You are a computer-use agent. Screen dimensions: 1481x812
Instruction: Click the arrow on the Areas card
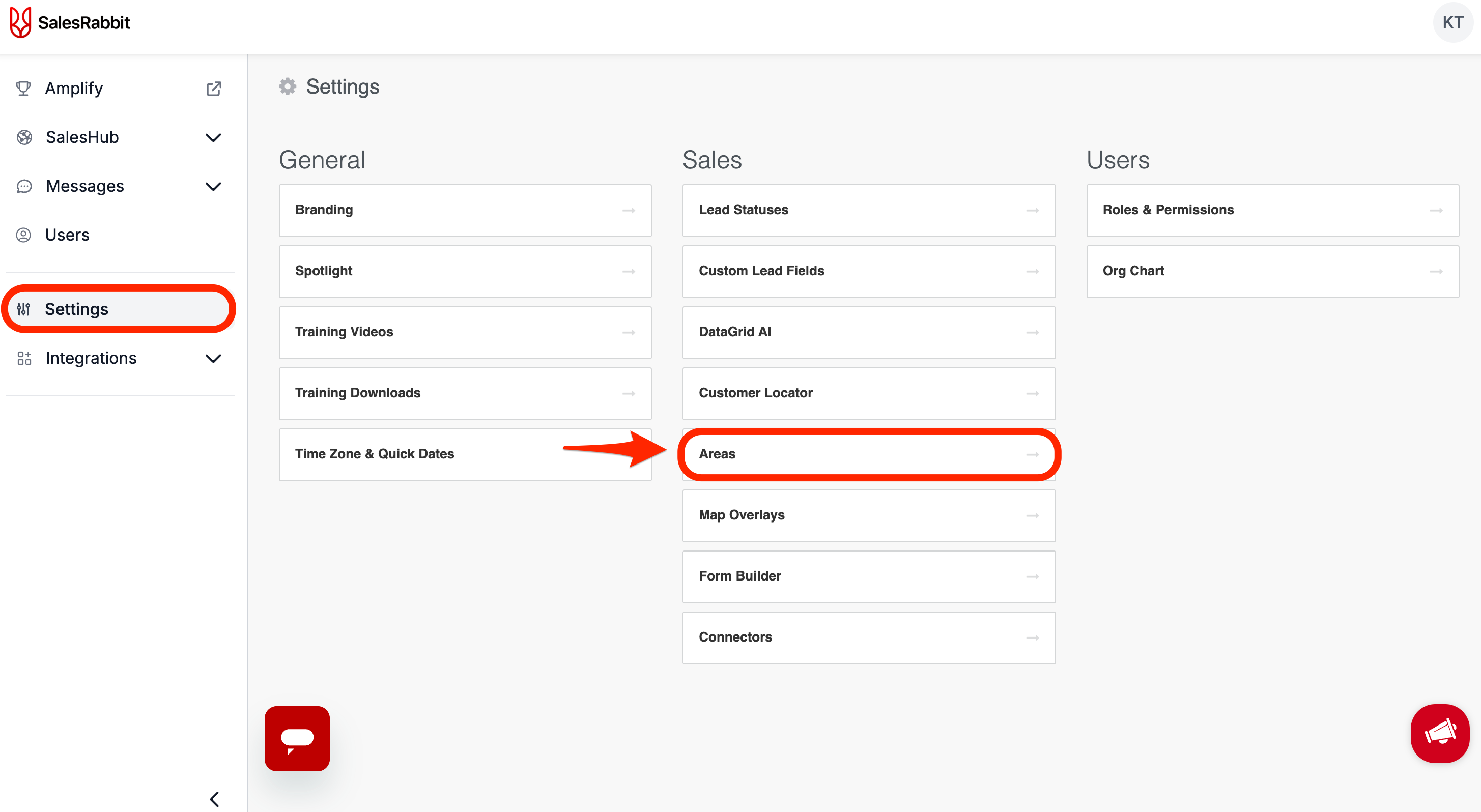click(x=1033, y=454)
